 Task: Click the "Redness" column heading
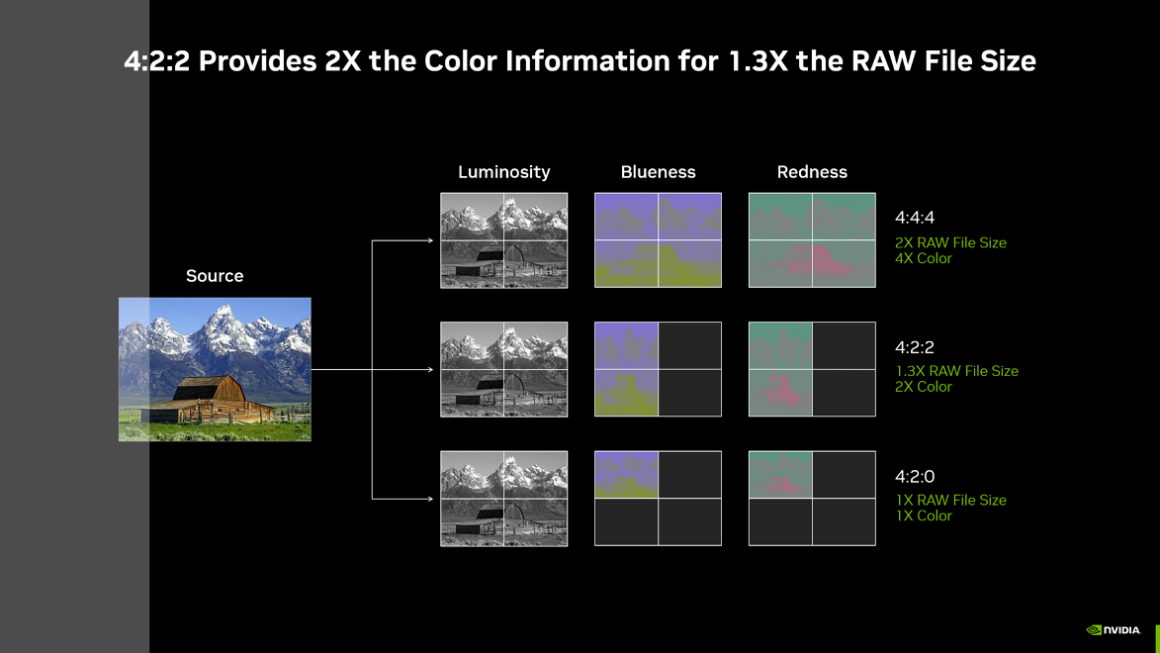[812, 172]
